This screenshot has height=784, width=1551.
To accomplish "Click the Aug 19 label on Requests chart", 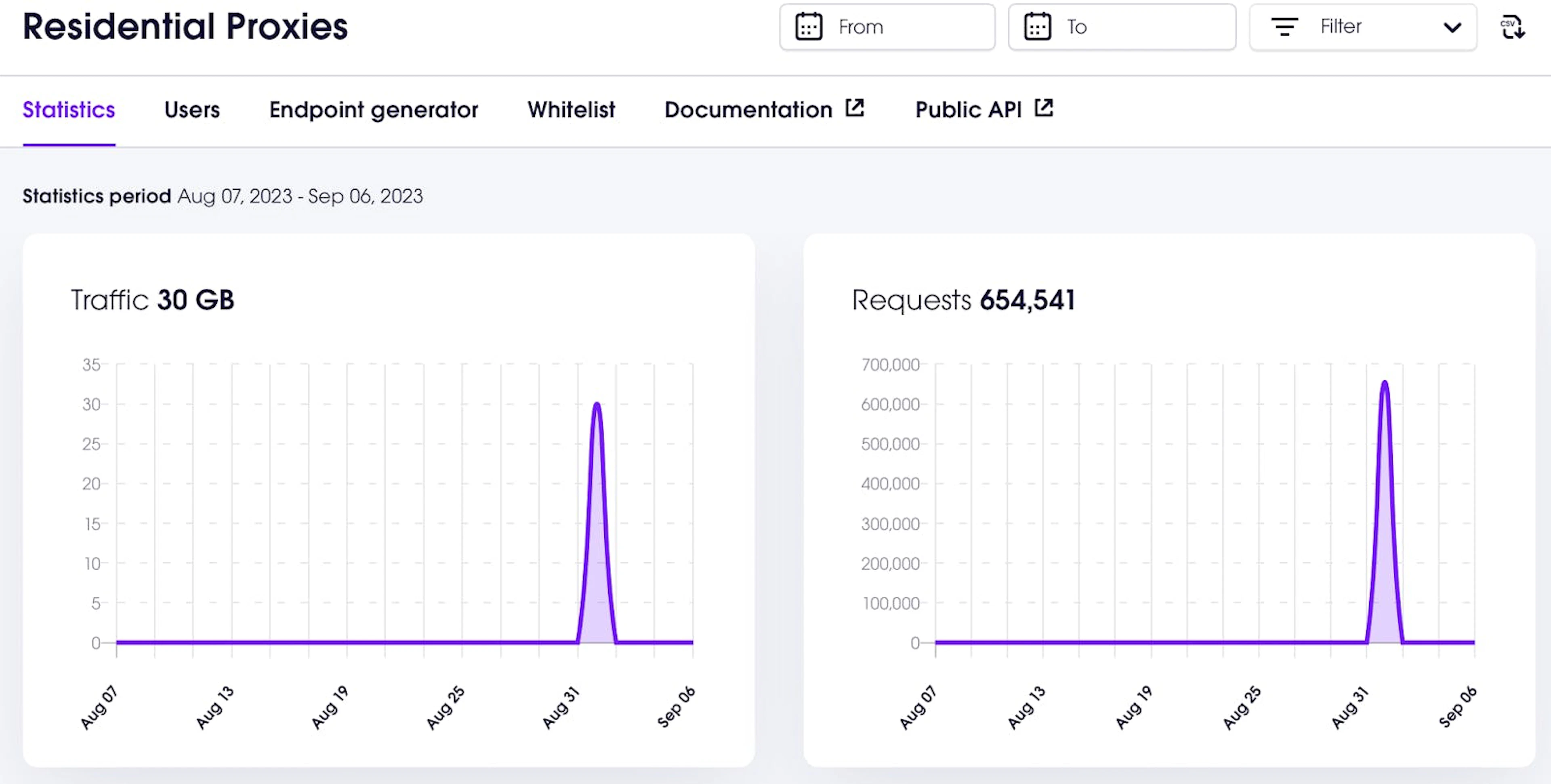I will pyautogui.click(x=1133, y=707).
